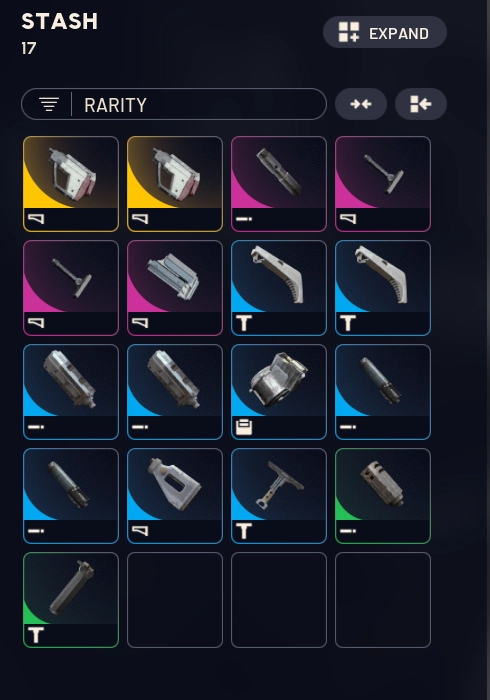Click the sort filter lines icon
The image size is (490, 700).
[49, 104]
